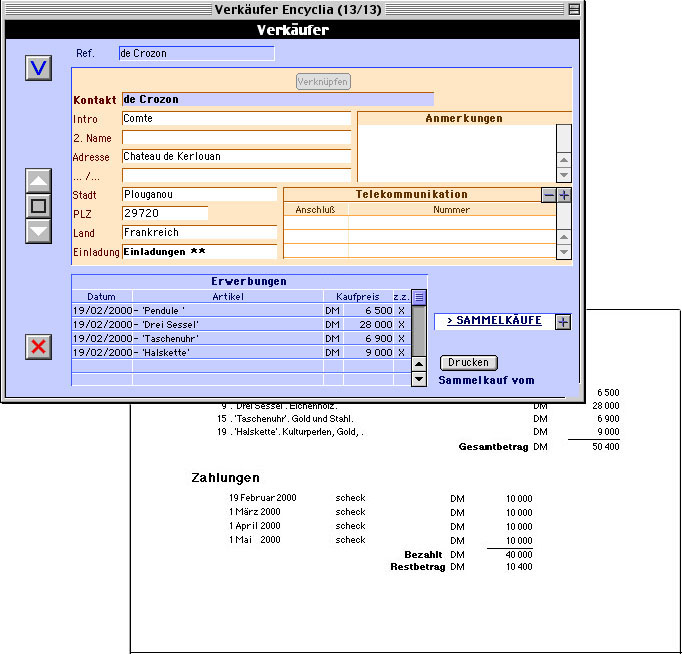Screen dimensions: 682x654
Task: Click the first empty Anschluß cell
Action: click(316, 223)
